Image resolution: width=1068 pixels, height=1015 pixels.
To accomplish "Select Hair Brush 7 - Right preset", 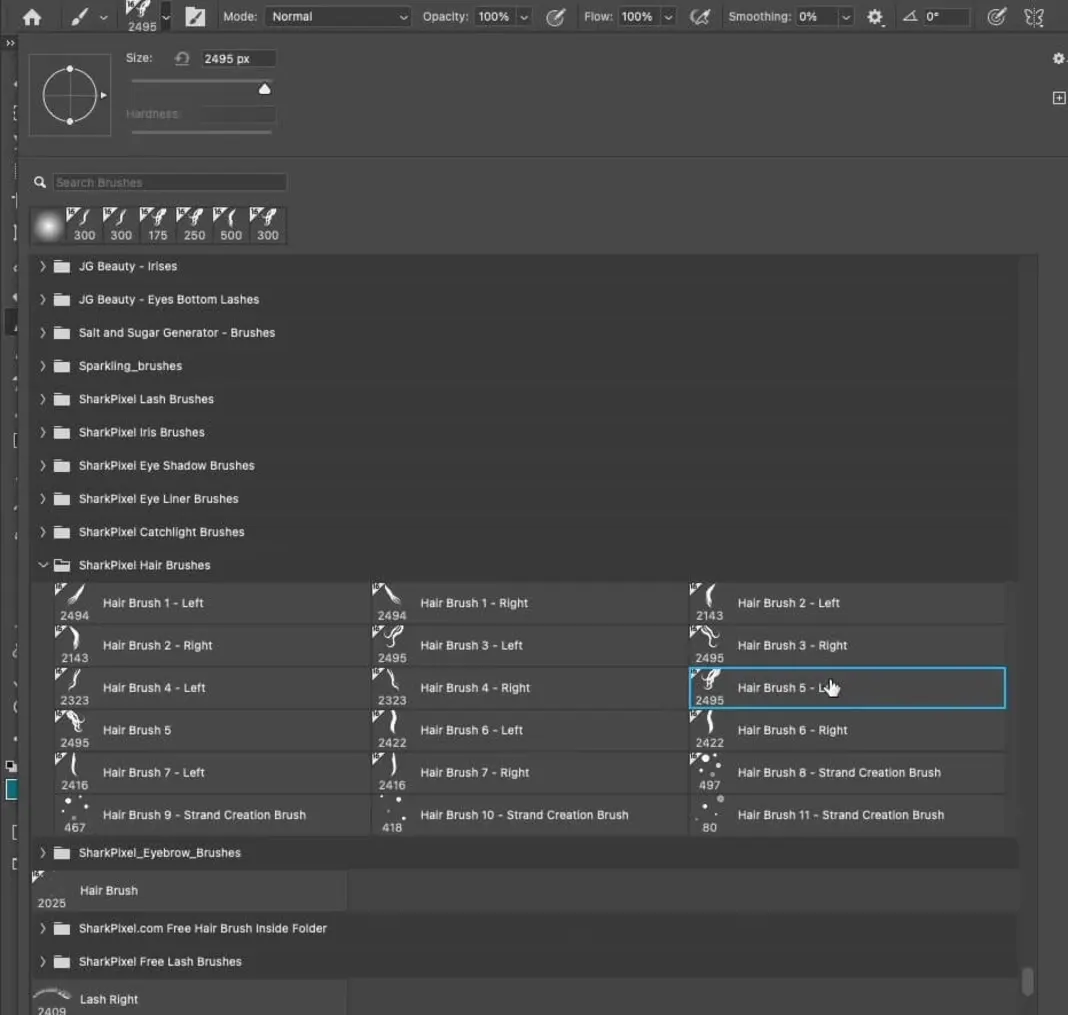I will [x=529, y=772].
